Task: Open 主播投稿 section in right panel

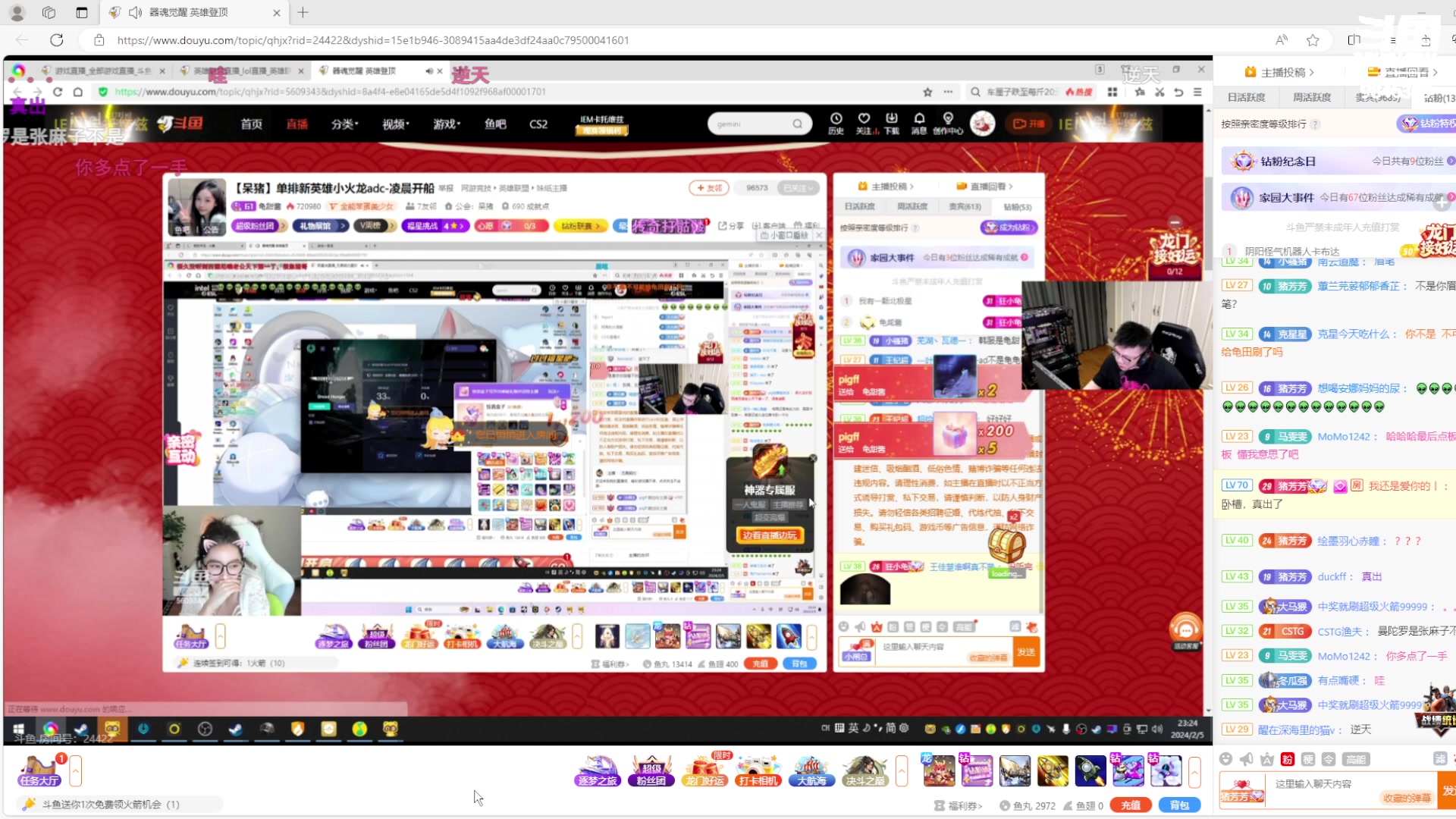Action: click(1279, 72)
